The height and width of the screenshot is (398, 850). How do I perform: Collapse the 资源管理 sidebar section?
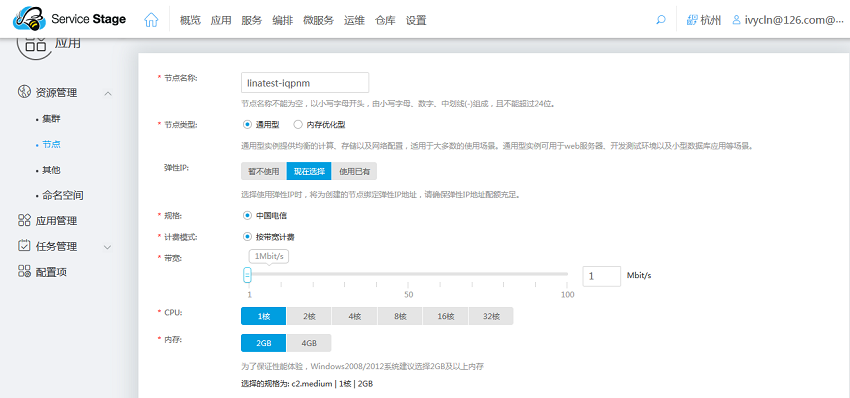[108, 93]
